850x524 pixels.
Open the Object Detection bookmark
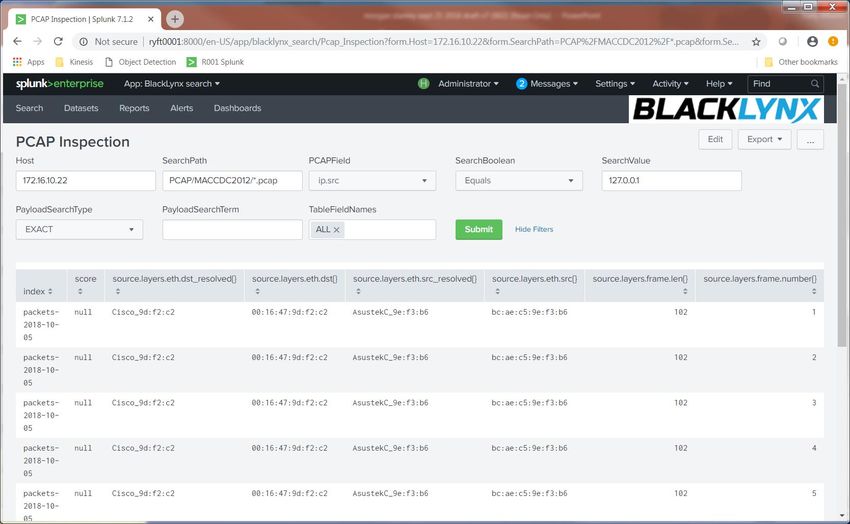point(140,62)
